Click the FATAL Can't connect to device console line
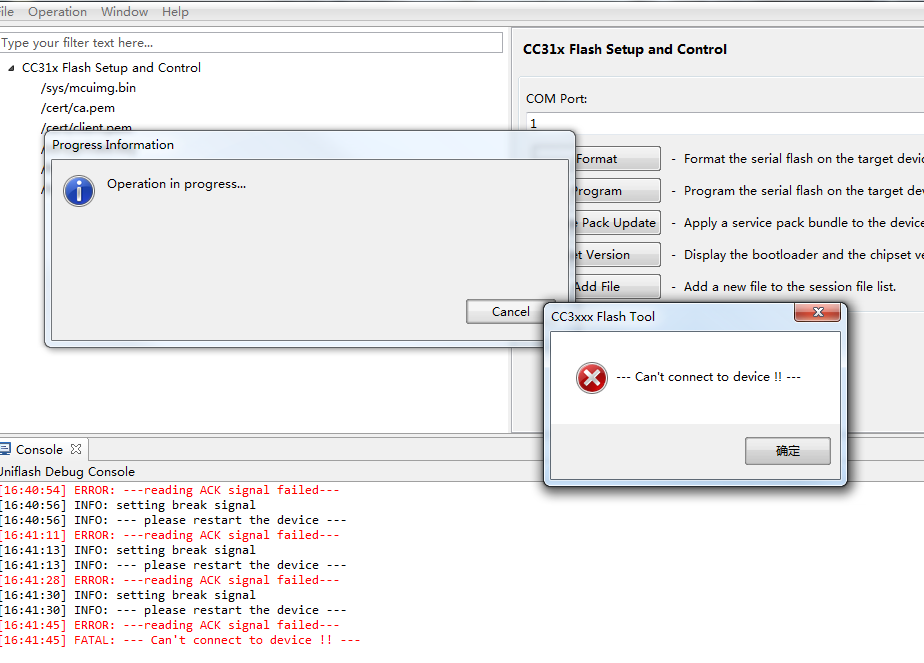This screenshot has width=924, height=663. tap(180, 641)
